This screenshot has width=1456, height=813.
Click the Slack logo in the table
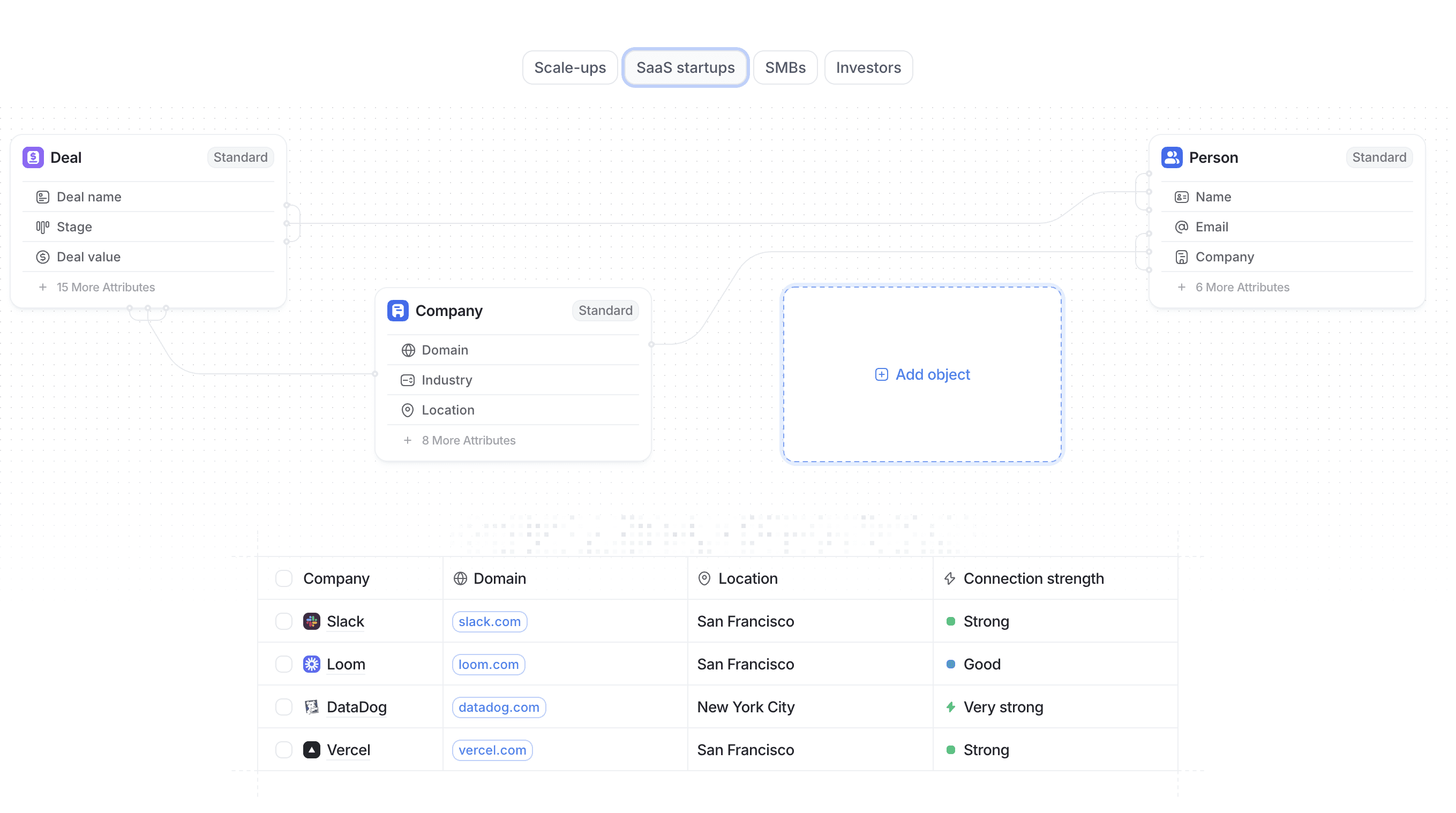tap(312, 621)
